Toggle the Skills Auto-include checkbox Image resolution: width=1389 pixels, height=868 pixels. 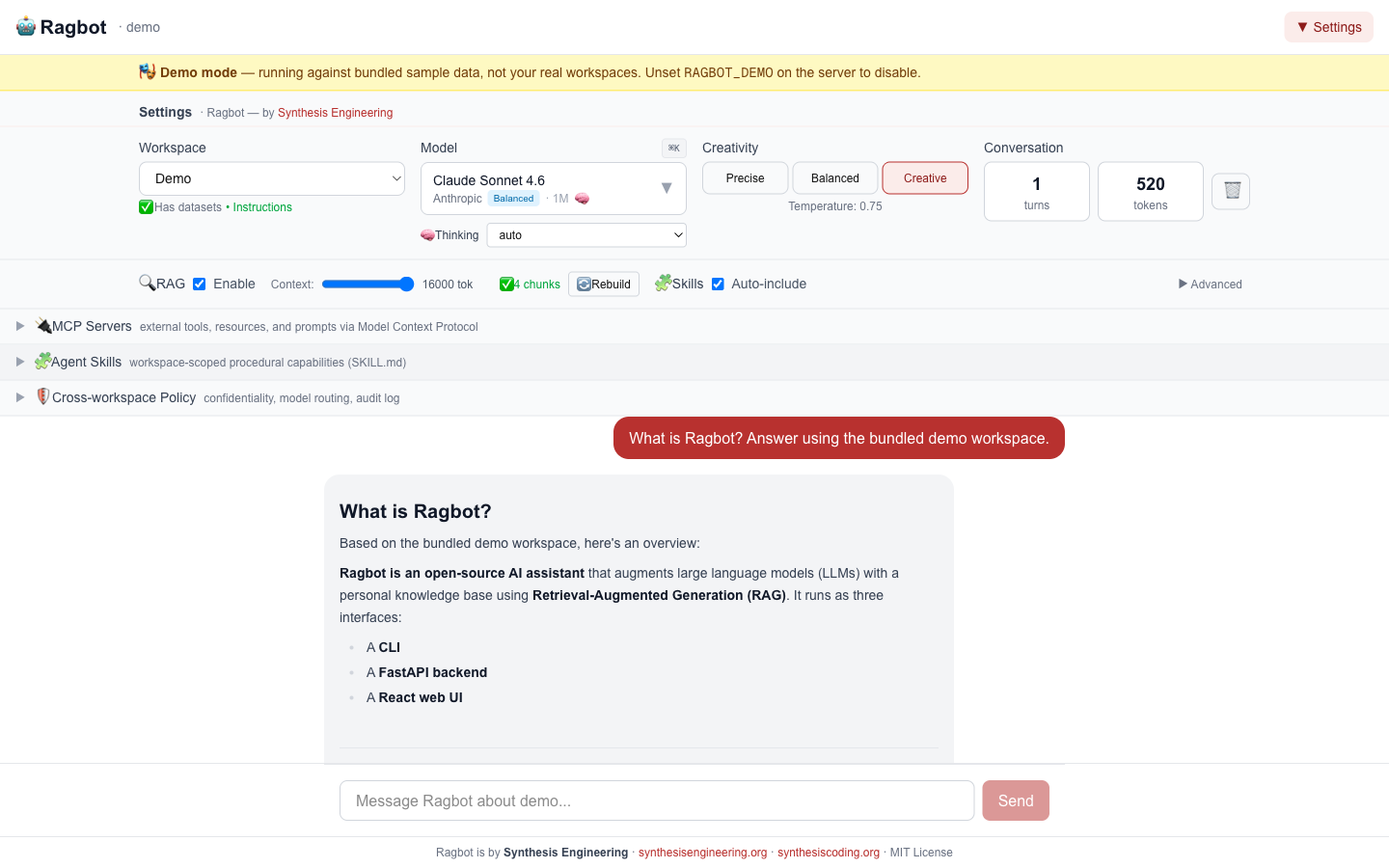[x=718, y=284]
